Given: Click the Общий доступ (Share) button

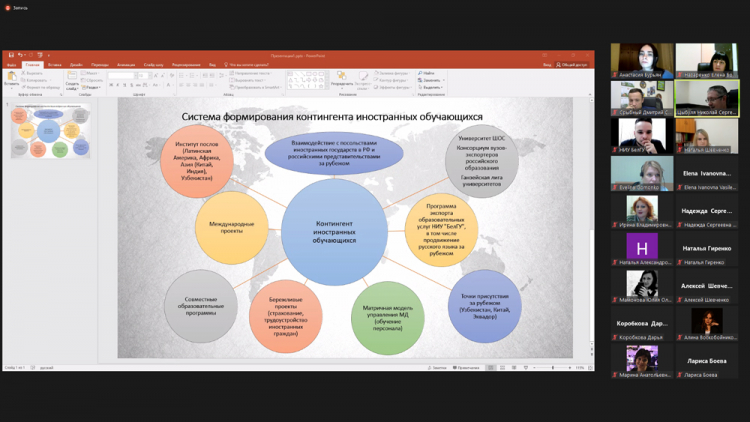Looking at the screenshot, I should pos(573,64).
